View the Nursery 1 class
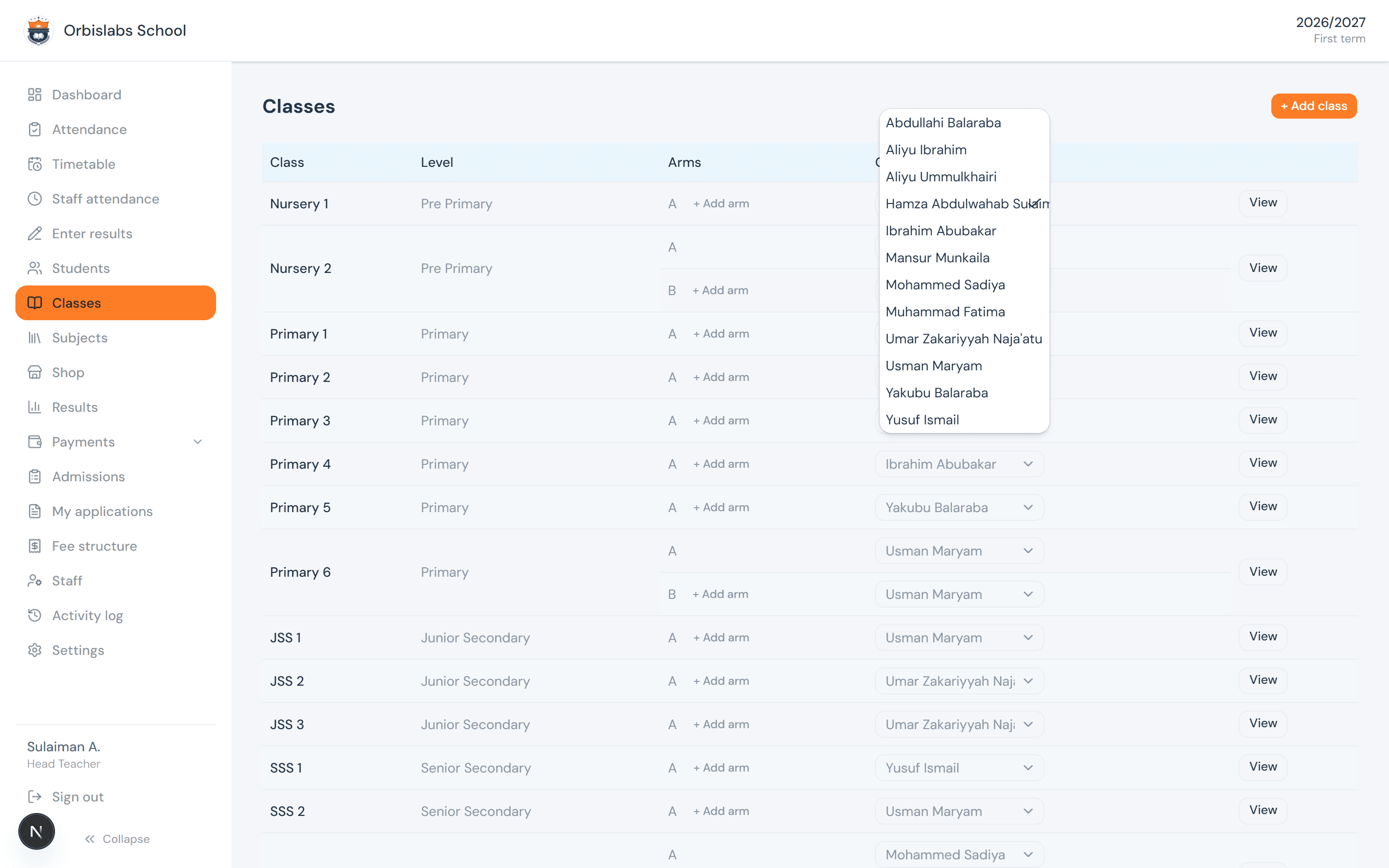The width and height of the screenshot is (1389, 868). pos(1263,203)
